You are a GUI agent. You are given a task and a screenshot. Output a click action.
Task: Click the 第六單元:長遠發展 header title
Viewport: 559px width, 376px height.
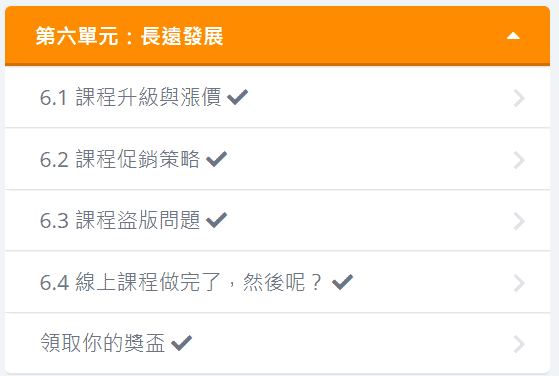pyautogui.click(x=129, y=36)
